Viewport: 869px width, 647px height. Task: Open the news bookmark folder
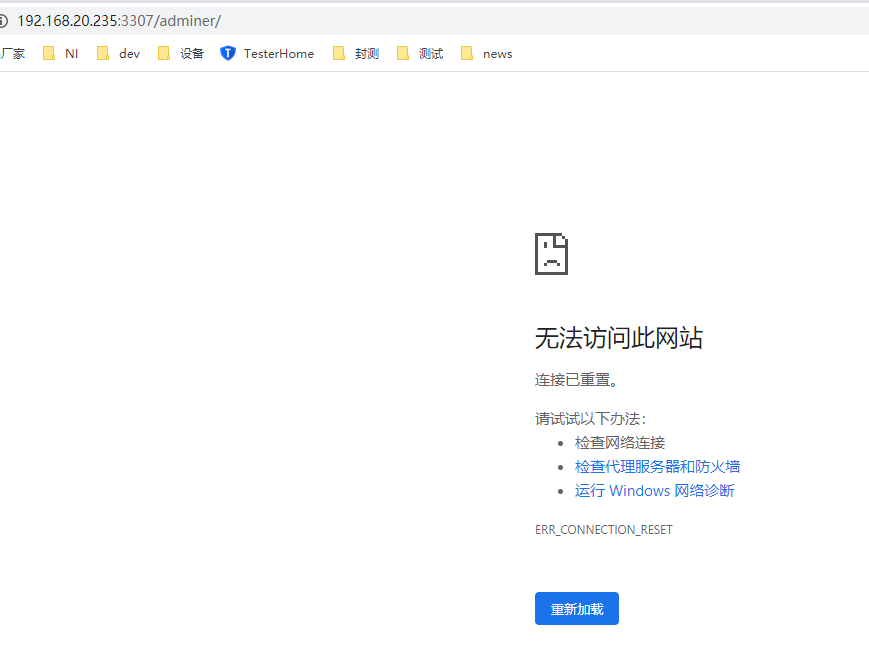[x=487, y=54]
